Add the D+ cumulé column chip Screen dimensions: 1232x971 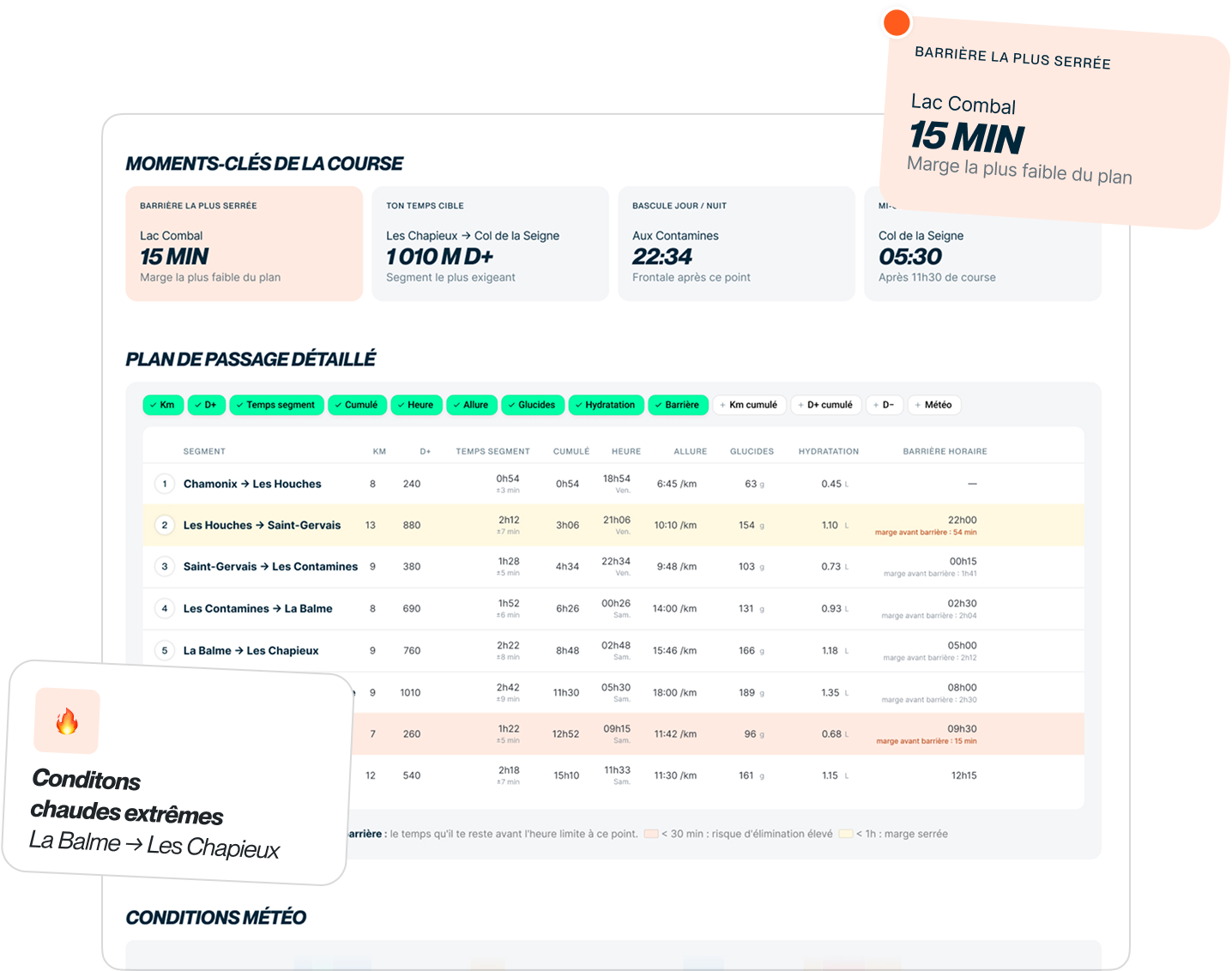click(825, 405)
